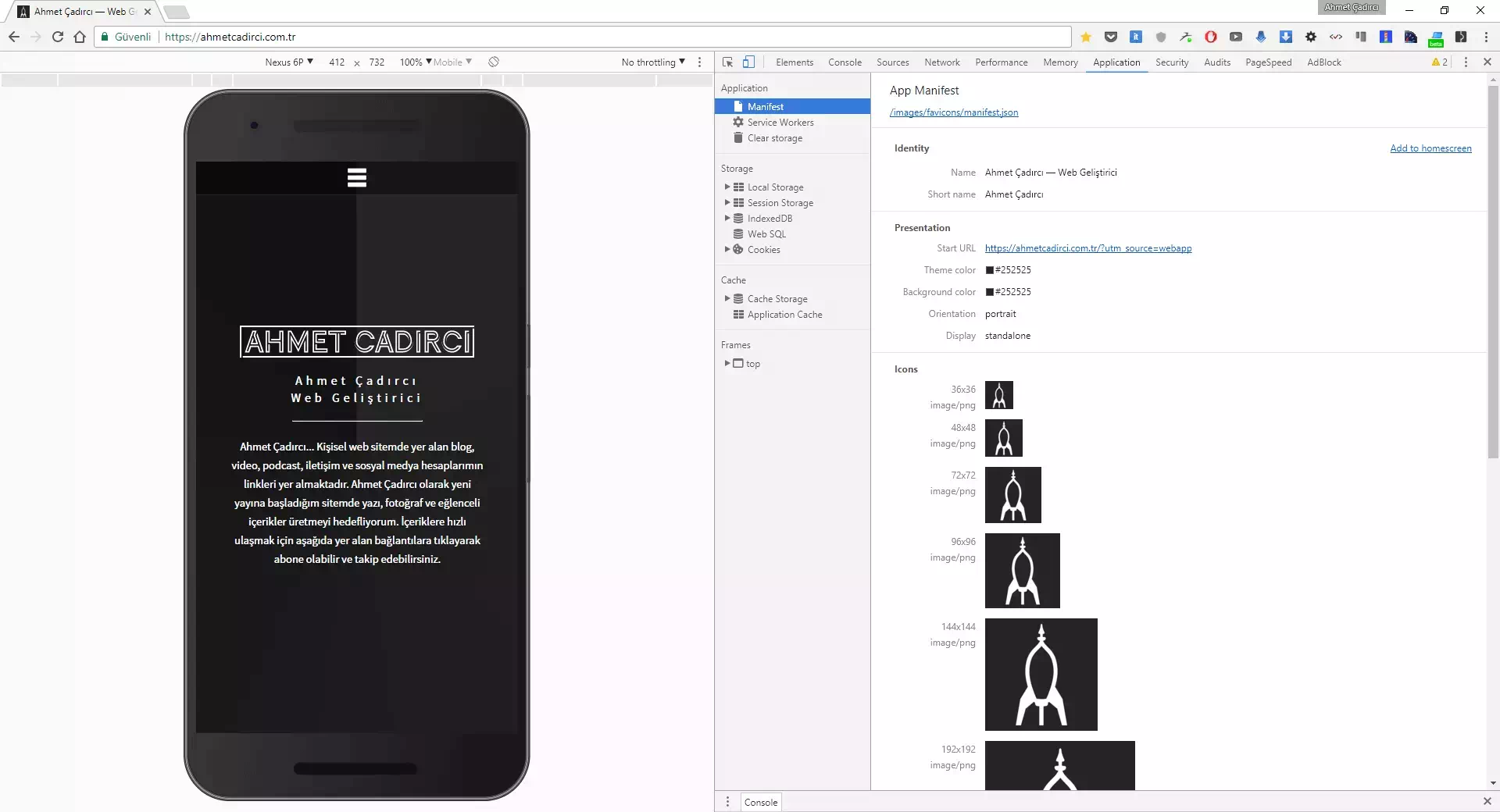Click the address bar URL
Image resolution: width=1500 pixels, height=812 pixels.
(230, 37)
